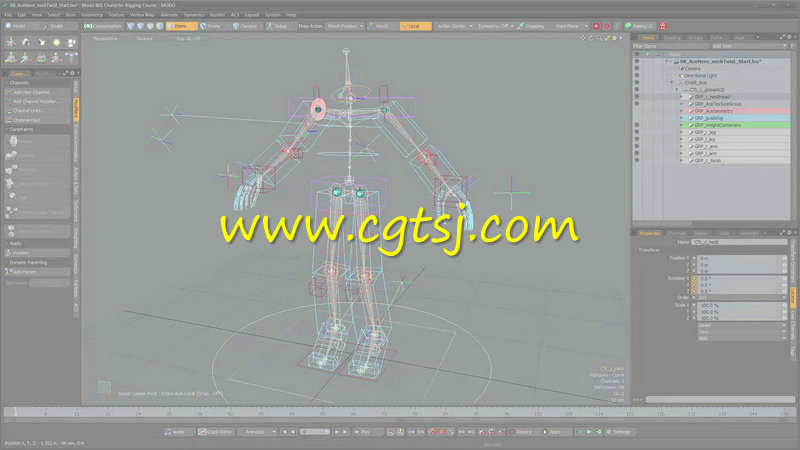This screenshot has width=800, height=450.
Task: Click the yellow sphere icon in left toolbox
Action: (56, 42)
